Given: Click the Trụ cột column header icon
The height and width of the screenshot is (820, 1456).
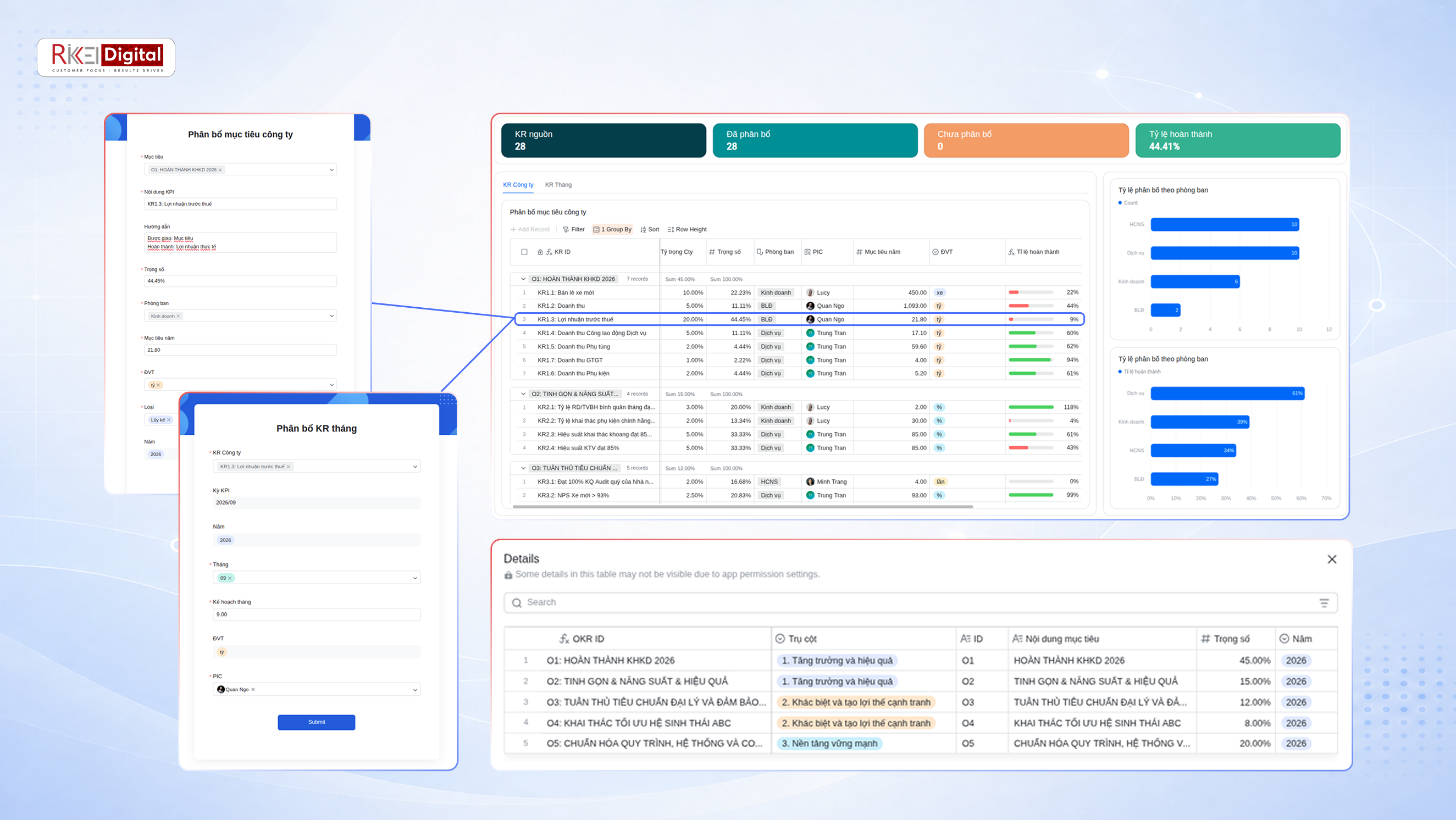Looking at the screenshot, I should [x=780, y=638].
